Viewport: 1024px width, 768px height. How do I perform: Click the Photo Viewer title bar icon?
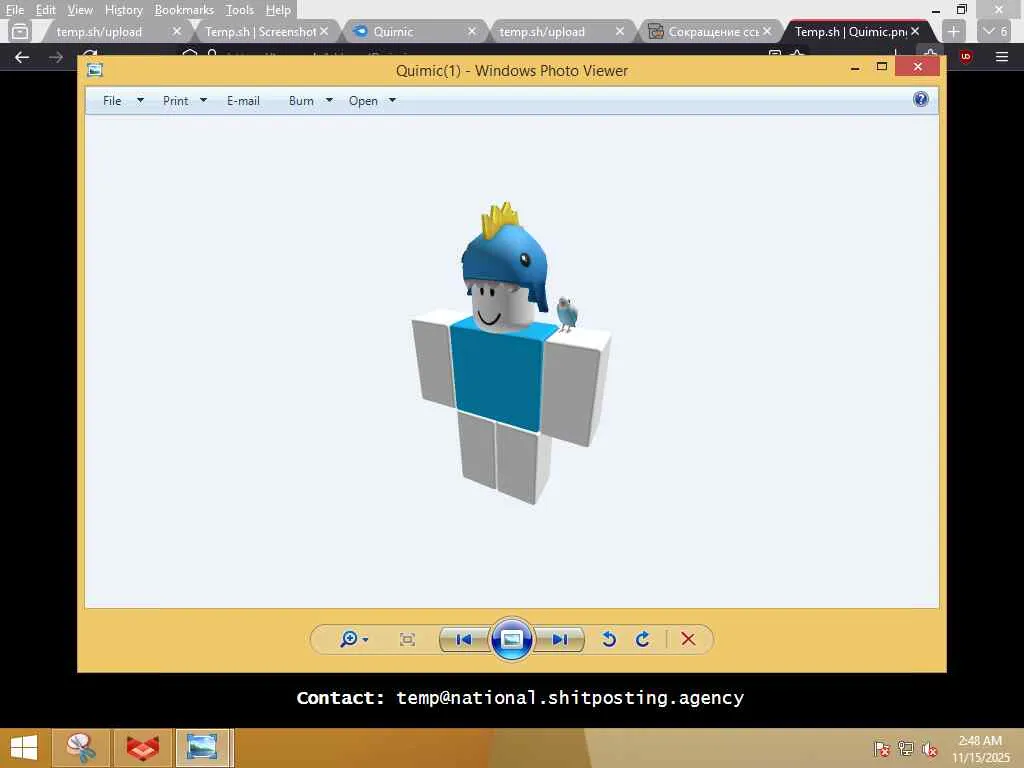[95, 70]
